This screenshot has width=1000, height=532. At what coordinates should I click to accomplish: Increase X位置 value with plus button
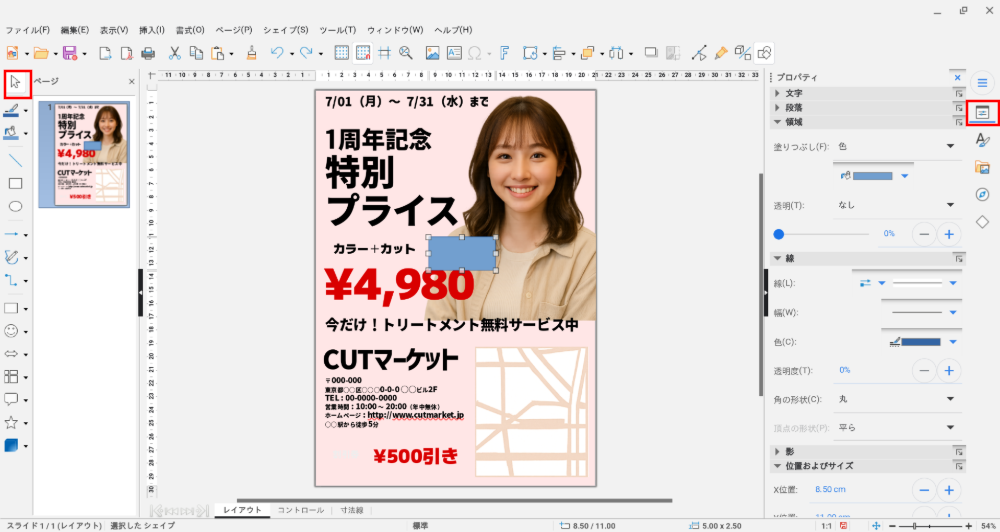click(x=949, y=490)
